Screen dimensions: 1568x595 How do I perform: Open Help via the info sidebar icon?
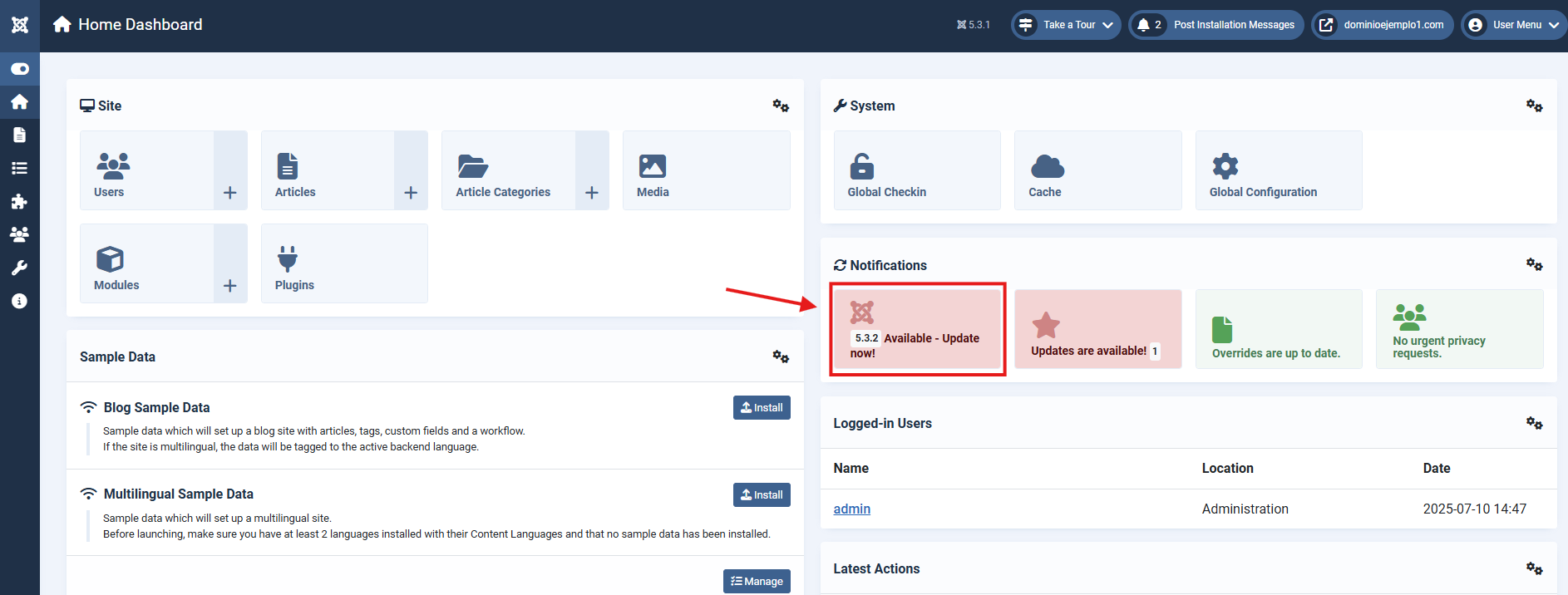pyautogui.click(x=20, y=301)
